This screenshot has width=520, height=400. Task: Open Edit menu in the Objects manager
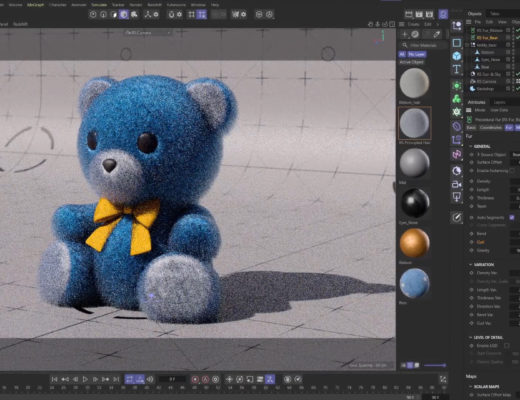(489, 22)
